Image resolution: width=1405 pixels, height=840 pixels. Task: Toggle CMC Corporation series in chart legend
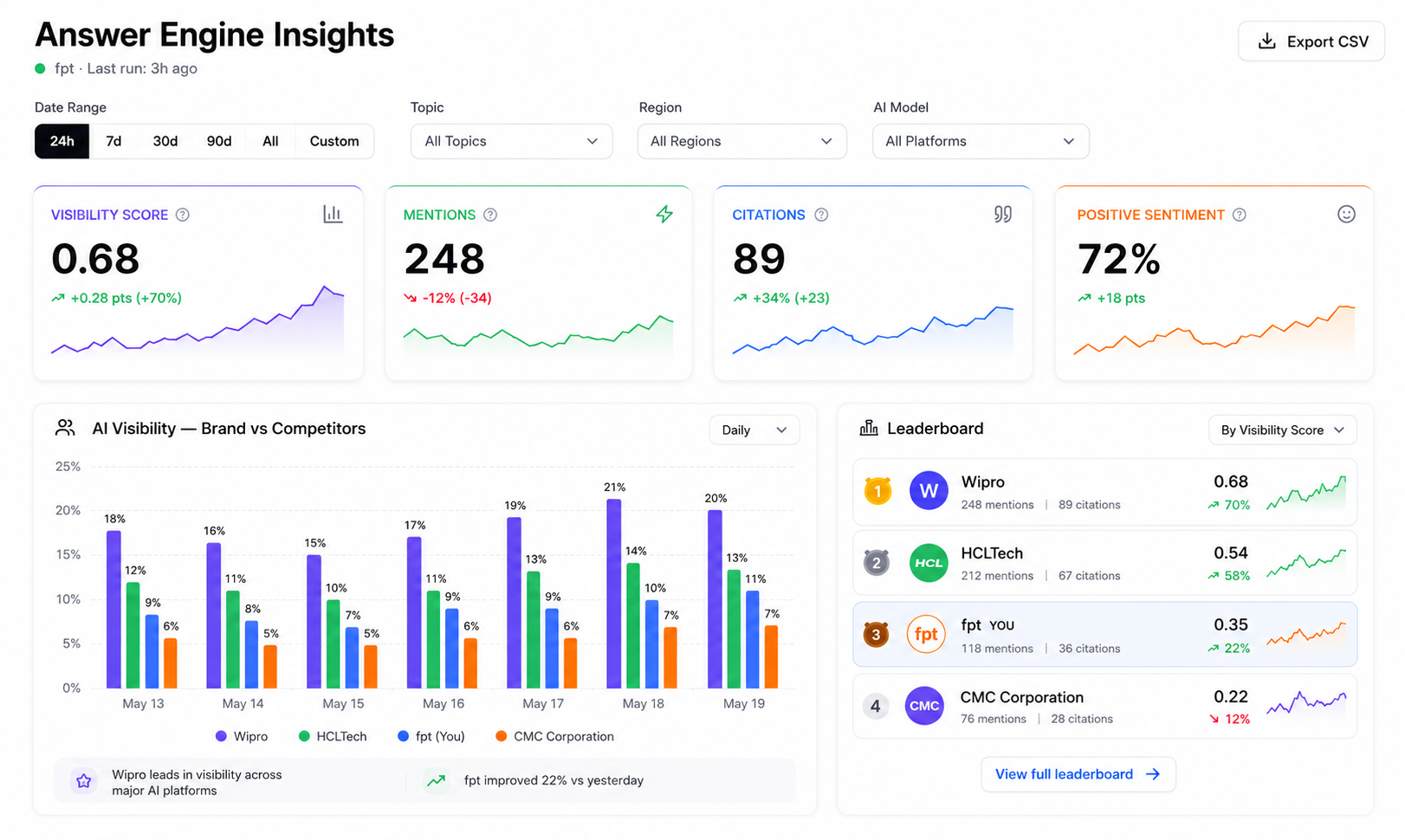tap(554, 736)
